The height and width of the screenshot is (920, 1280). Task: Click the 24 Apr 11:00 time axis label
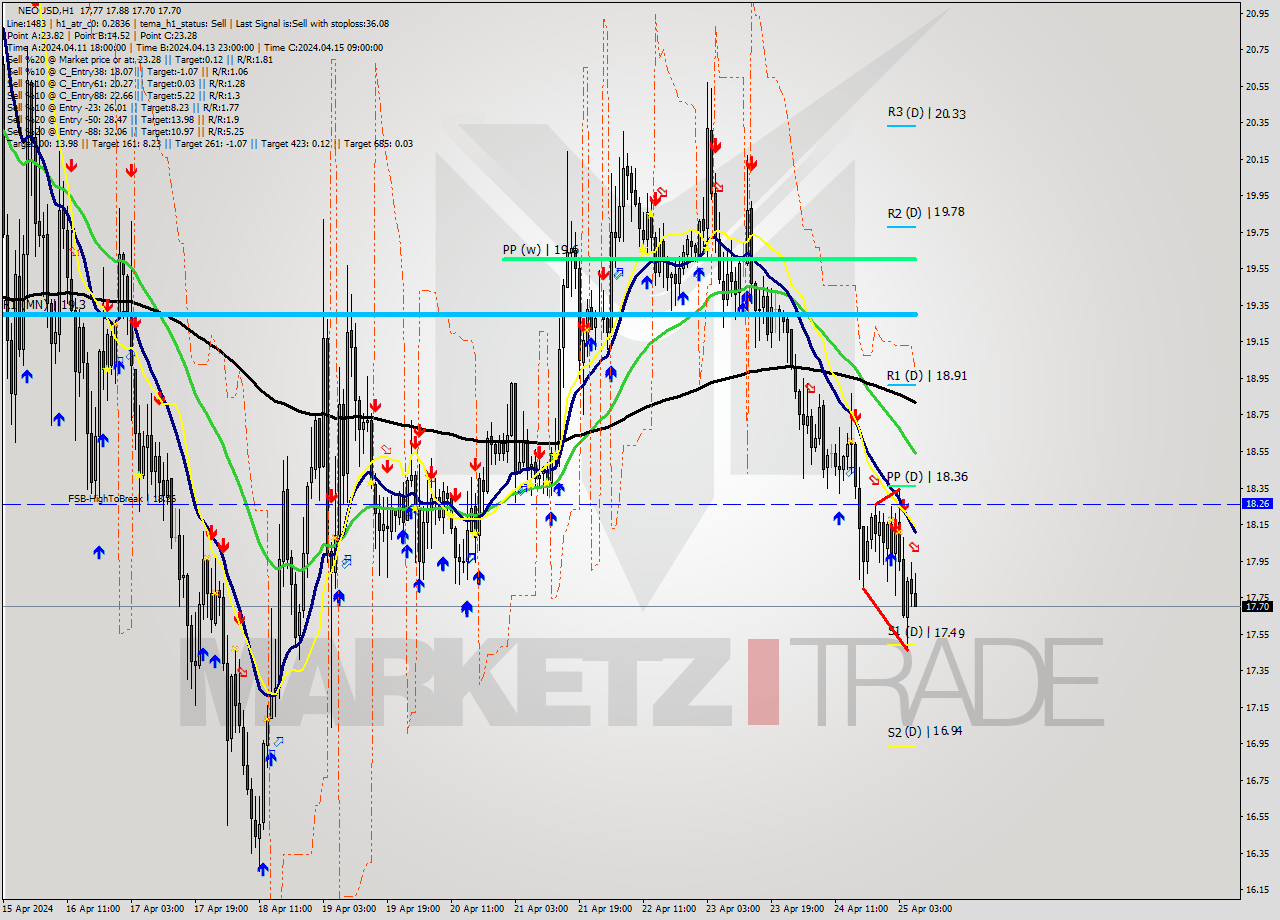click(x=862, y=909)
